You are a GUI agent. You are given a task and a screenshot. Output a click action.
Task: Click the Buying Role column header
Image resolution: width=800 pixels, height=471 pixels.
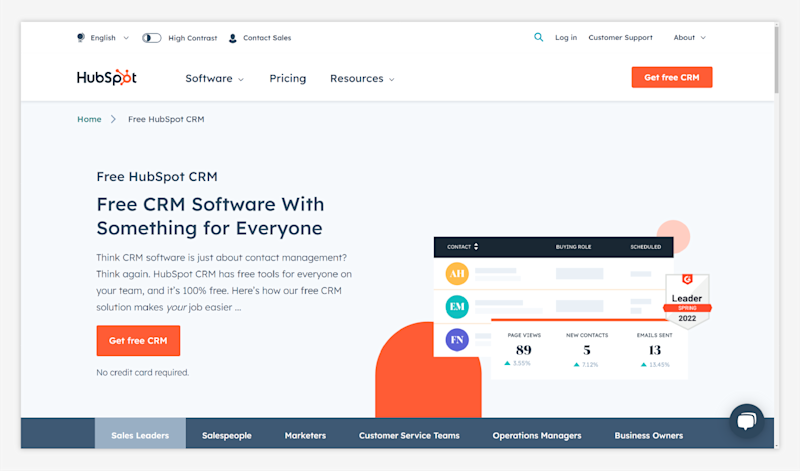pyautogui.click(x=573, y=247)
